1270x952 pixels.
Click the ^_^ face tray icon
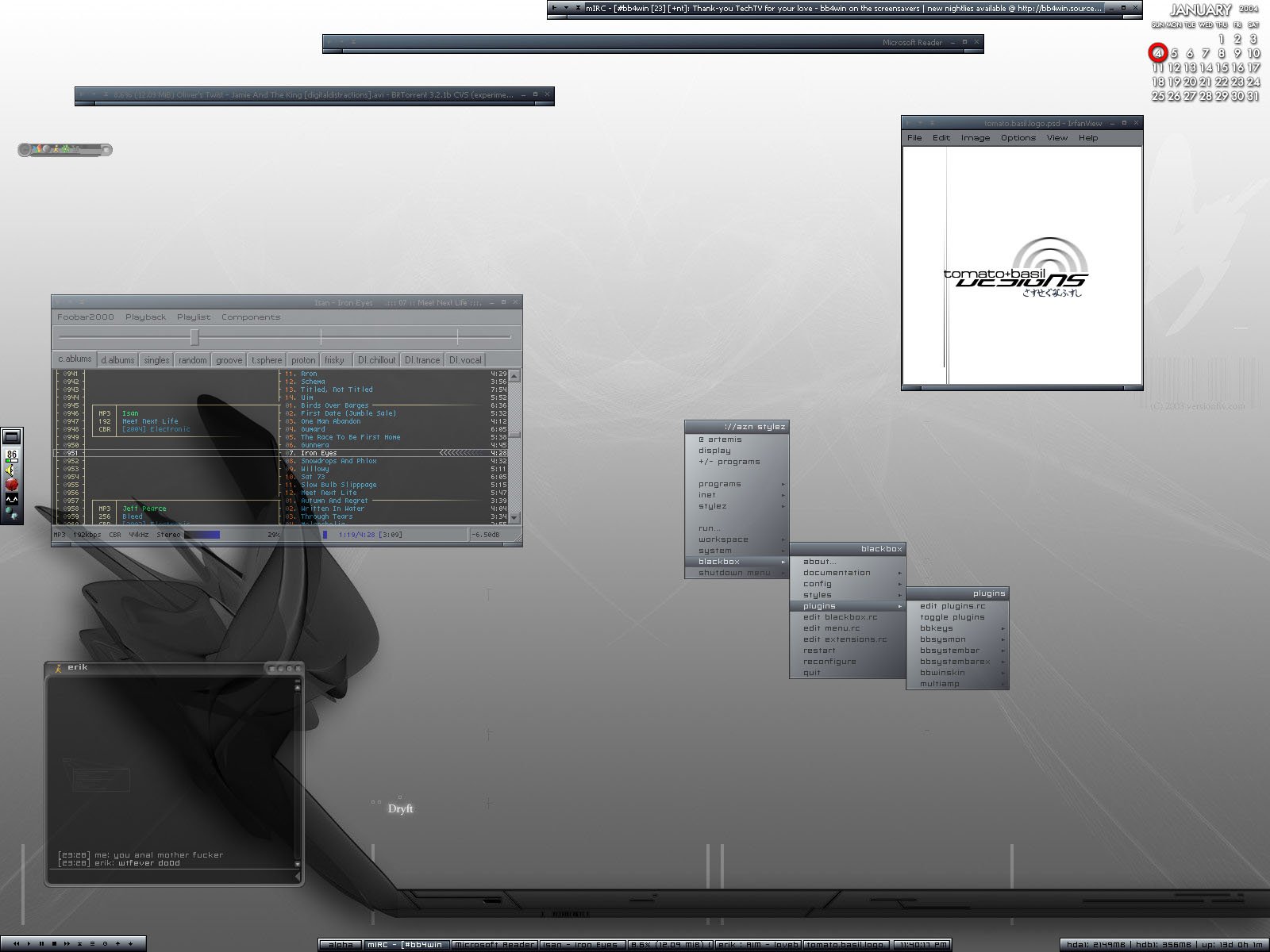[11, 499]
